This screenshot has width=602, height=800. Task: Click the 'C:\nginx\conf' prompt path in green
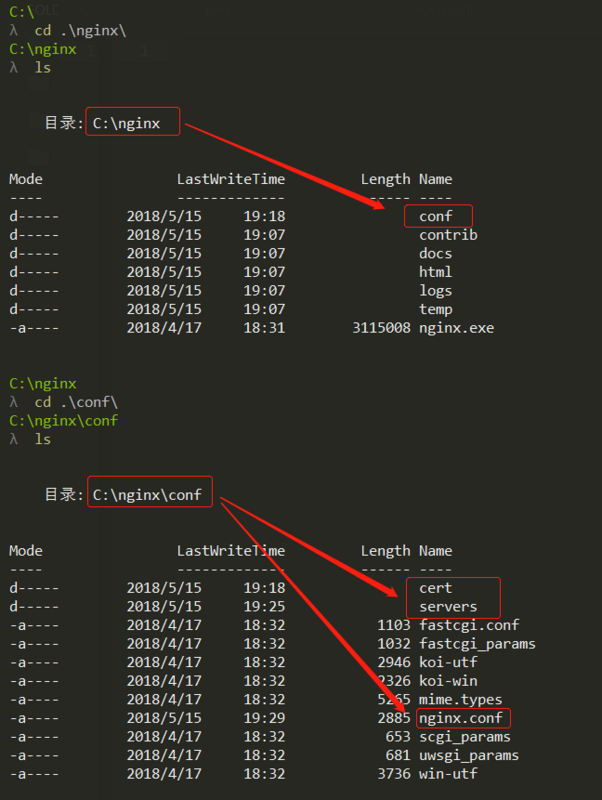click(63, 421)
